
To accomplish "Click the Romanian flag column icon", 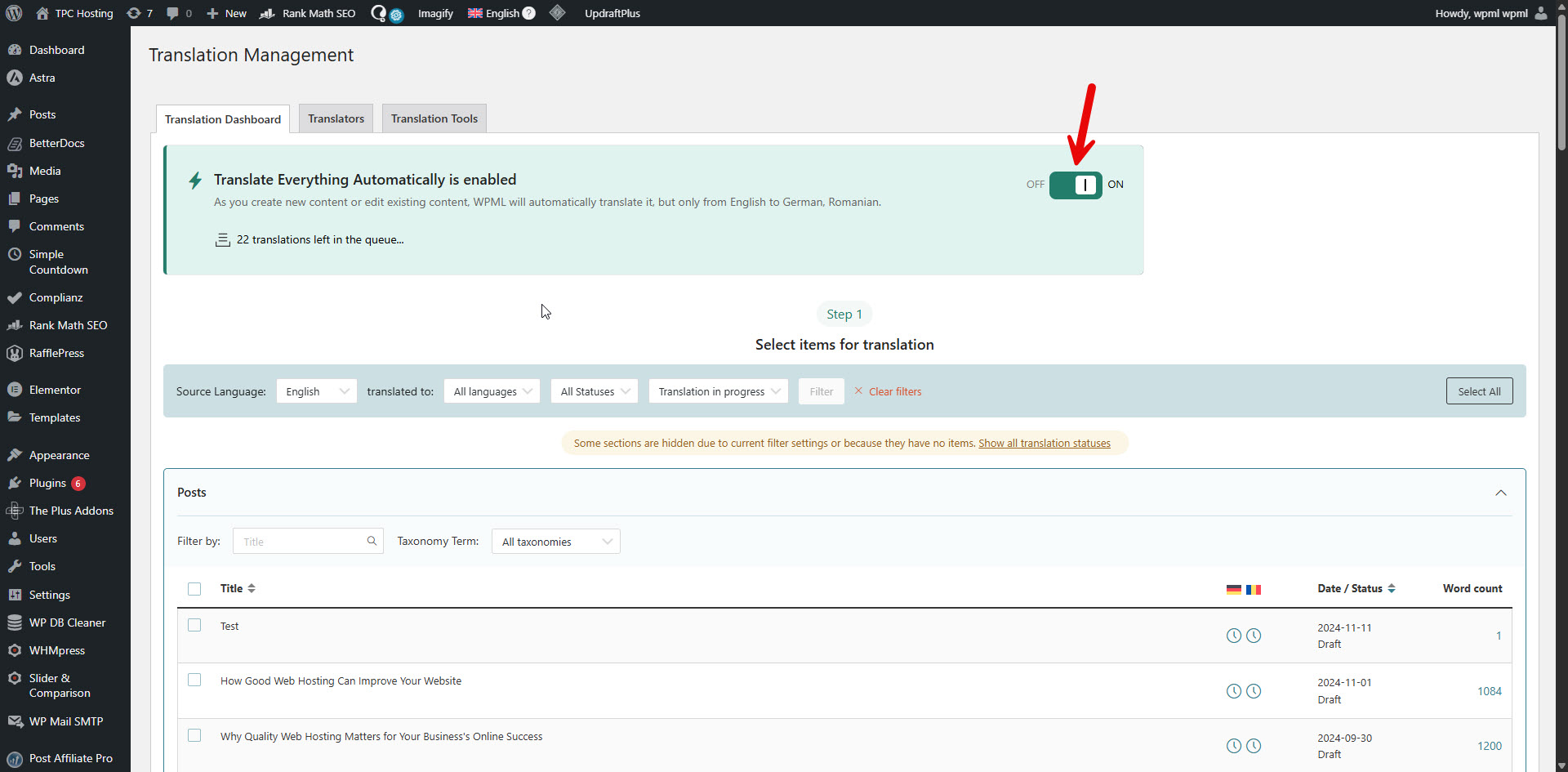I will tap(1254, 589).
